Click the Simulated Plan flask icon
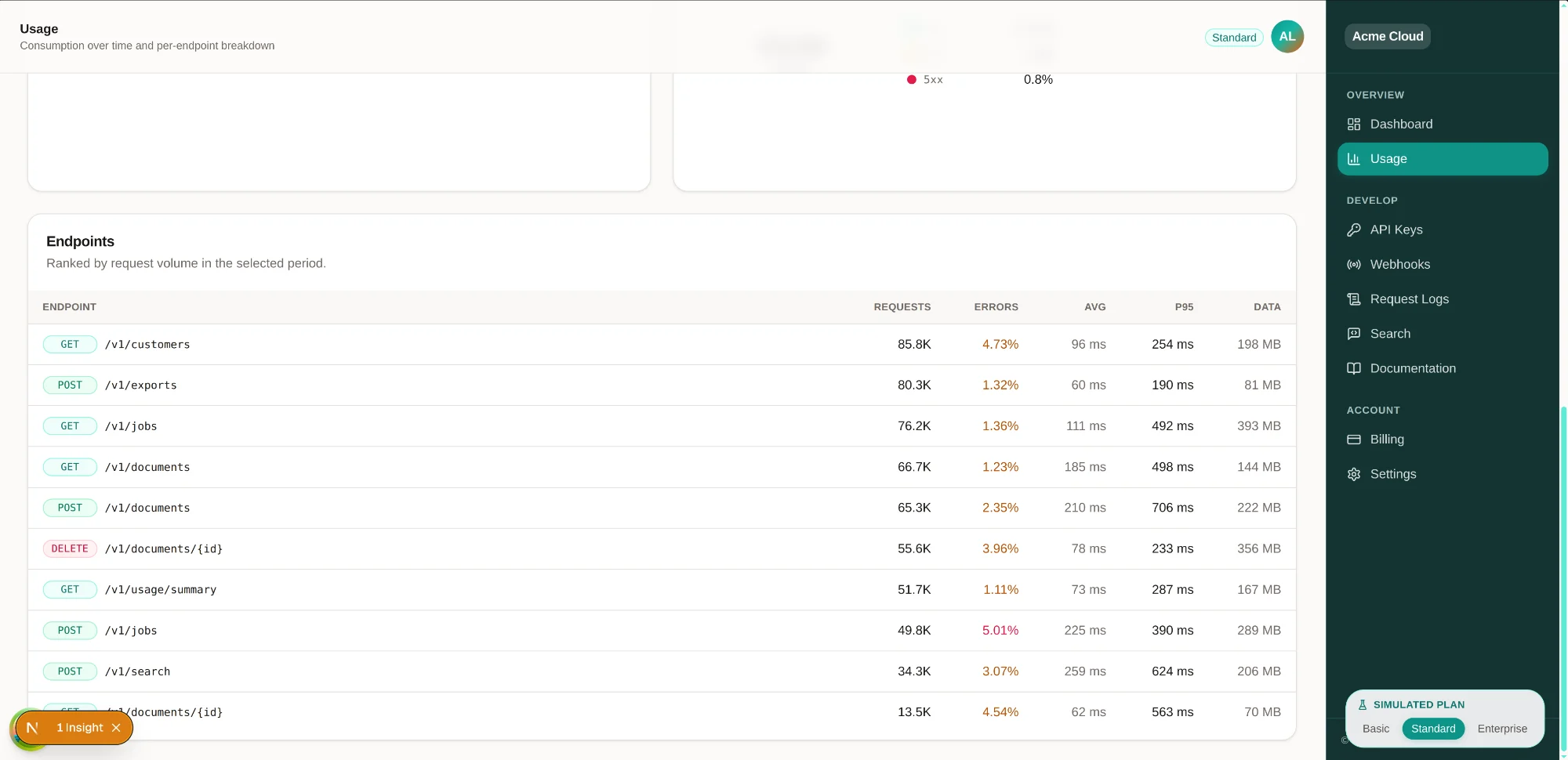Viewport: 1568px width, 760px height. [x=1363, y=704]
